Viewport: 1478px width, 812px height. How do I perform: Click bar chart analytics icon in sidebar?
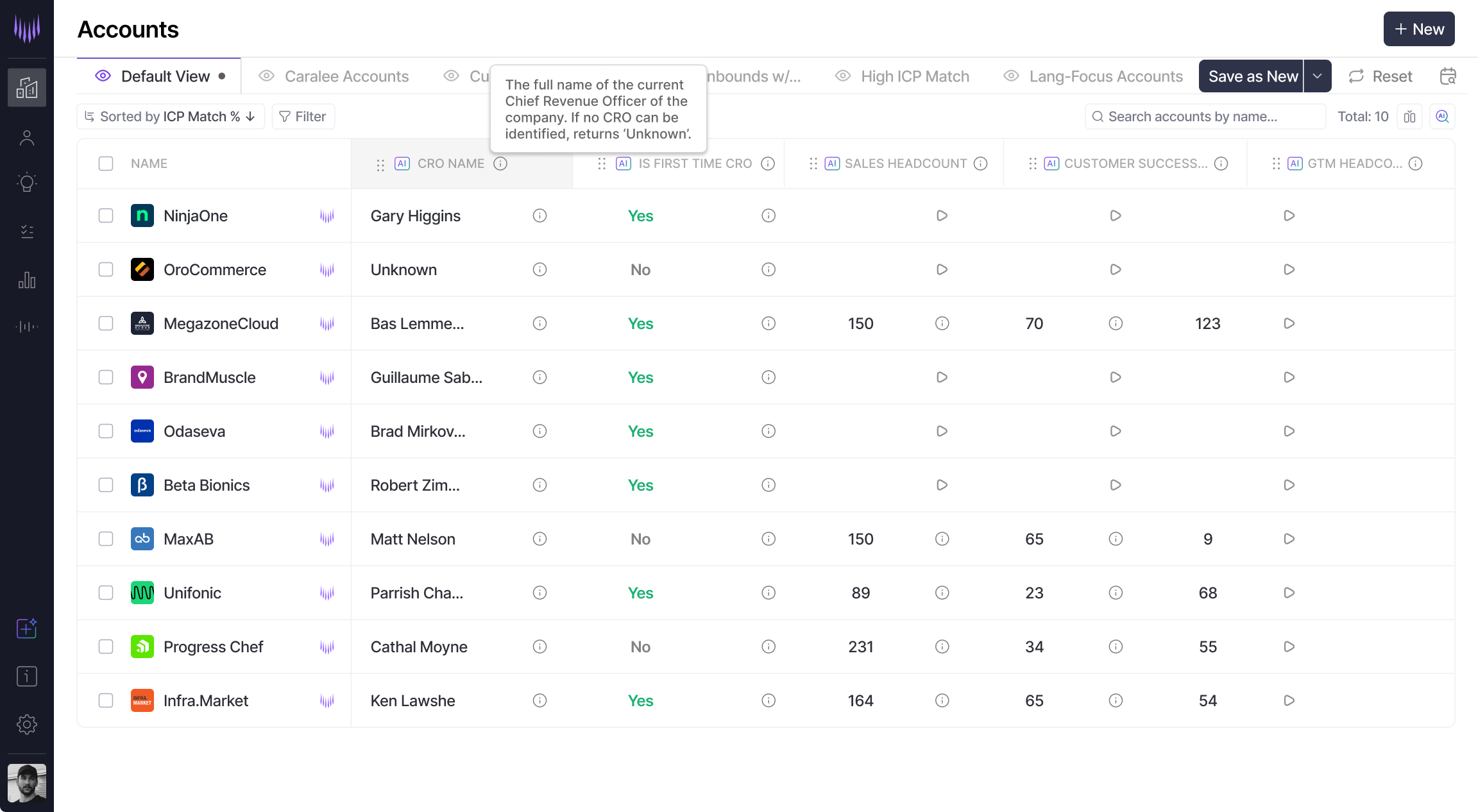pos(27,280)
